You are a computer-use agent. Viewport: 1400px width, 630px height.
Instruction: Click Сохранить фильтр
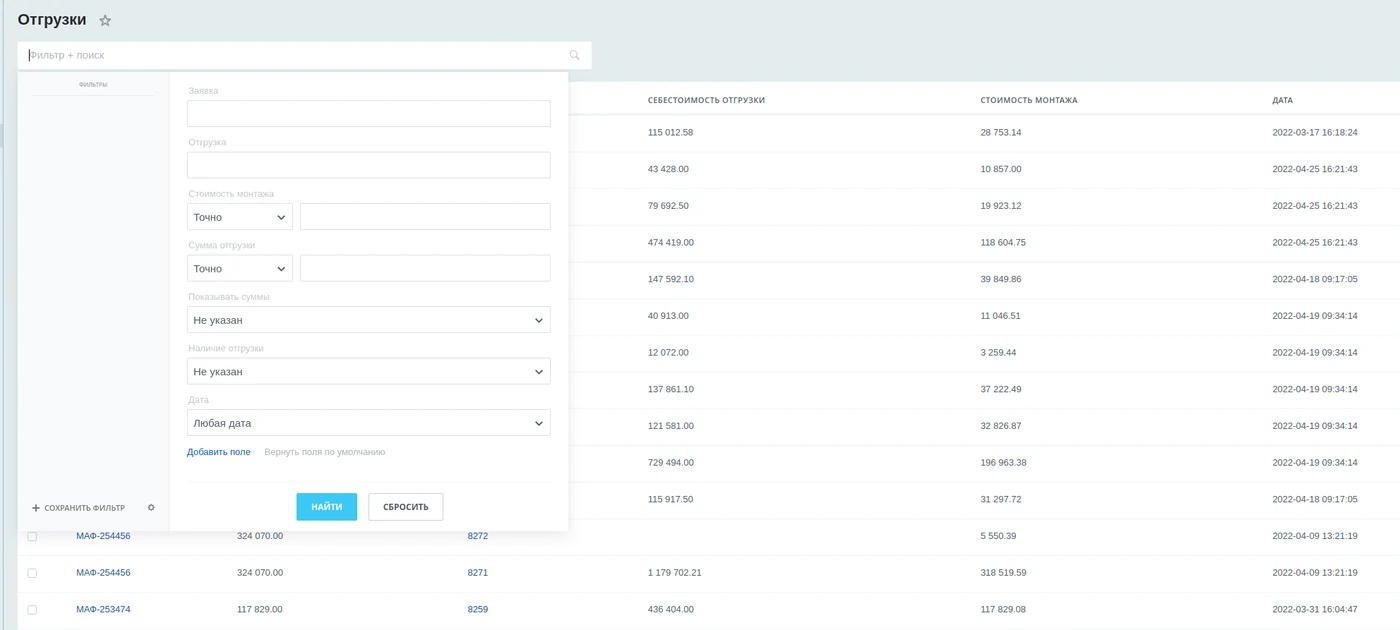pyautogui.click(x=78, y=508)
